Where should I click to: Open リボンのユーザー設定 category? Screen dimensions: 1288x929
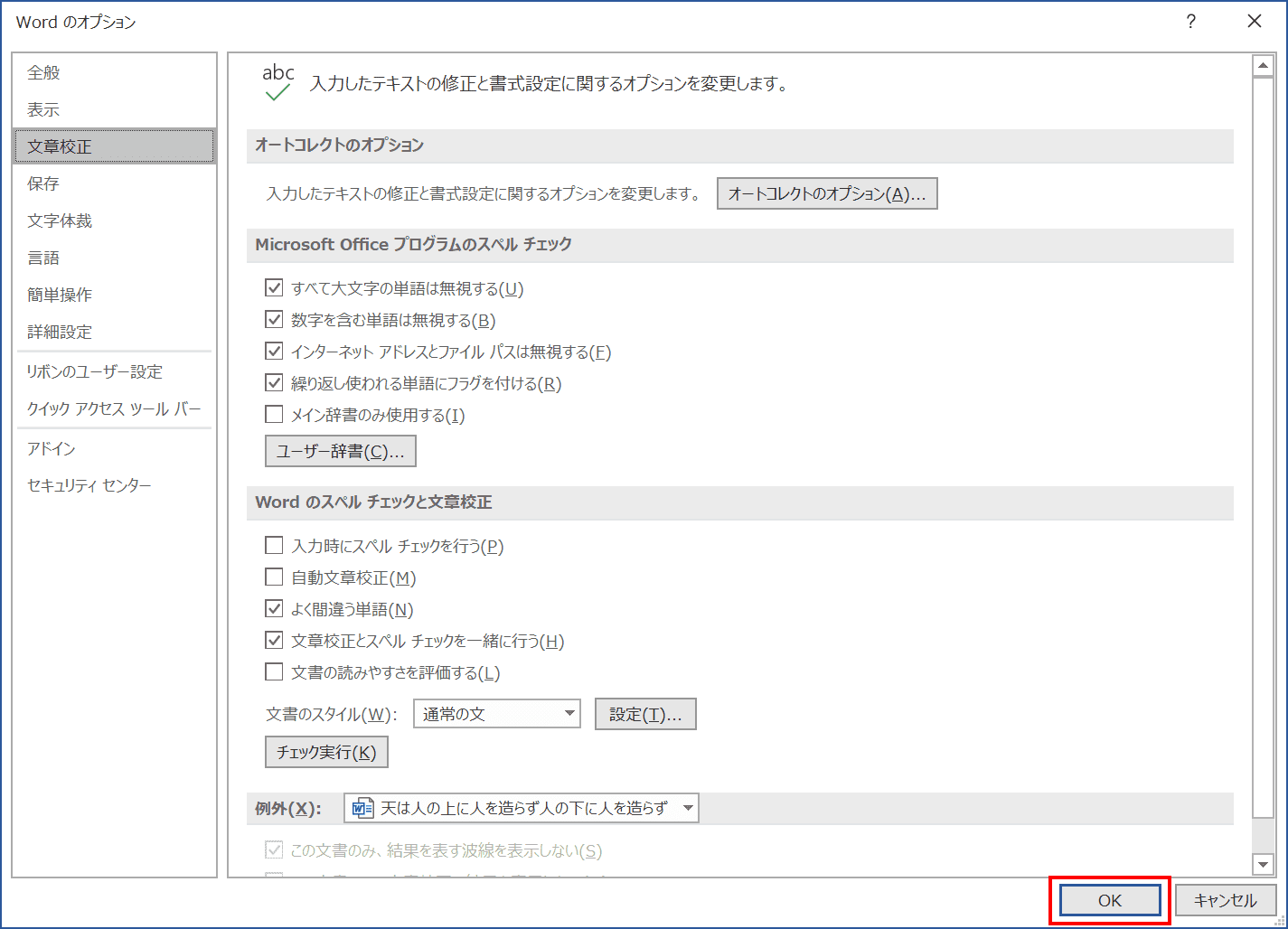(115, 371)
